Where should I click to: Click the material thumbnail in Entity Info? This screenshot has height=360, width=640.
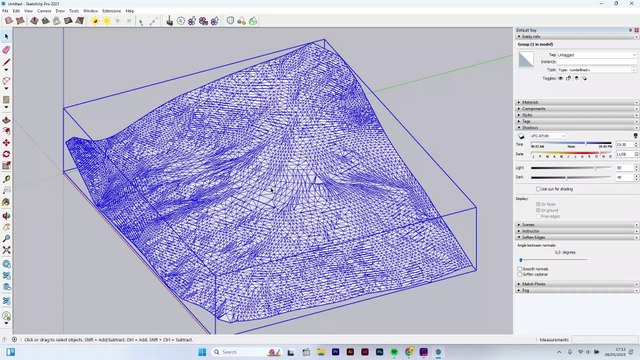click(x=526, y=59)
